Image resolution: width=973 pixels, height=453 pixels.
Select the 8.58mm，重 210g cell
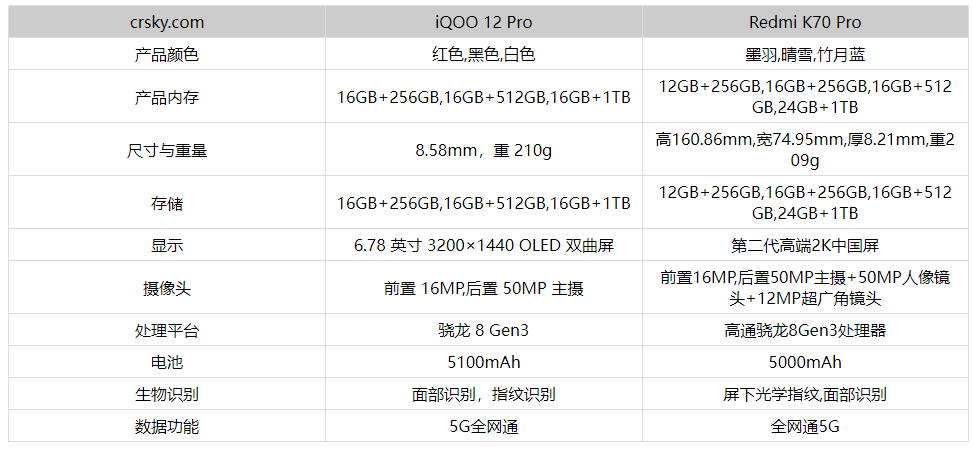click(484, 151)
